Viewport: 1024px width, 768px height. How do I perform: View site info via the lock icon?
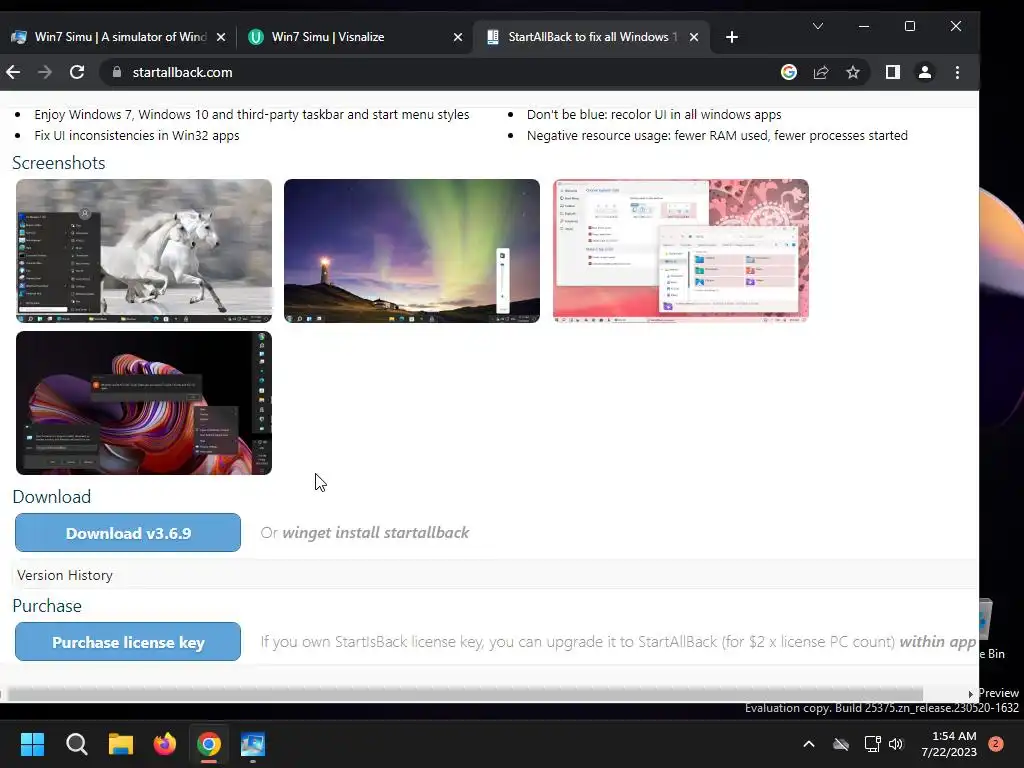117,72
